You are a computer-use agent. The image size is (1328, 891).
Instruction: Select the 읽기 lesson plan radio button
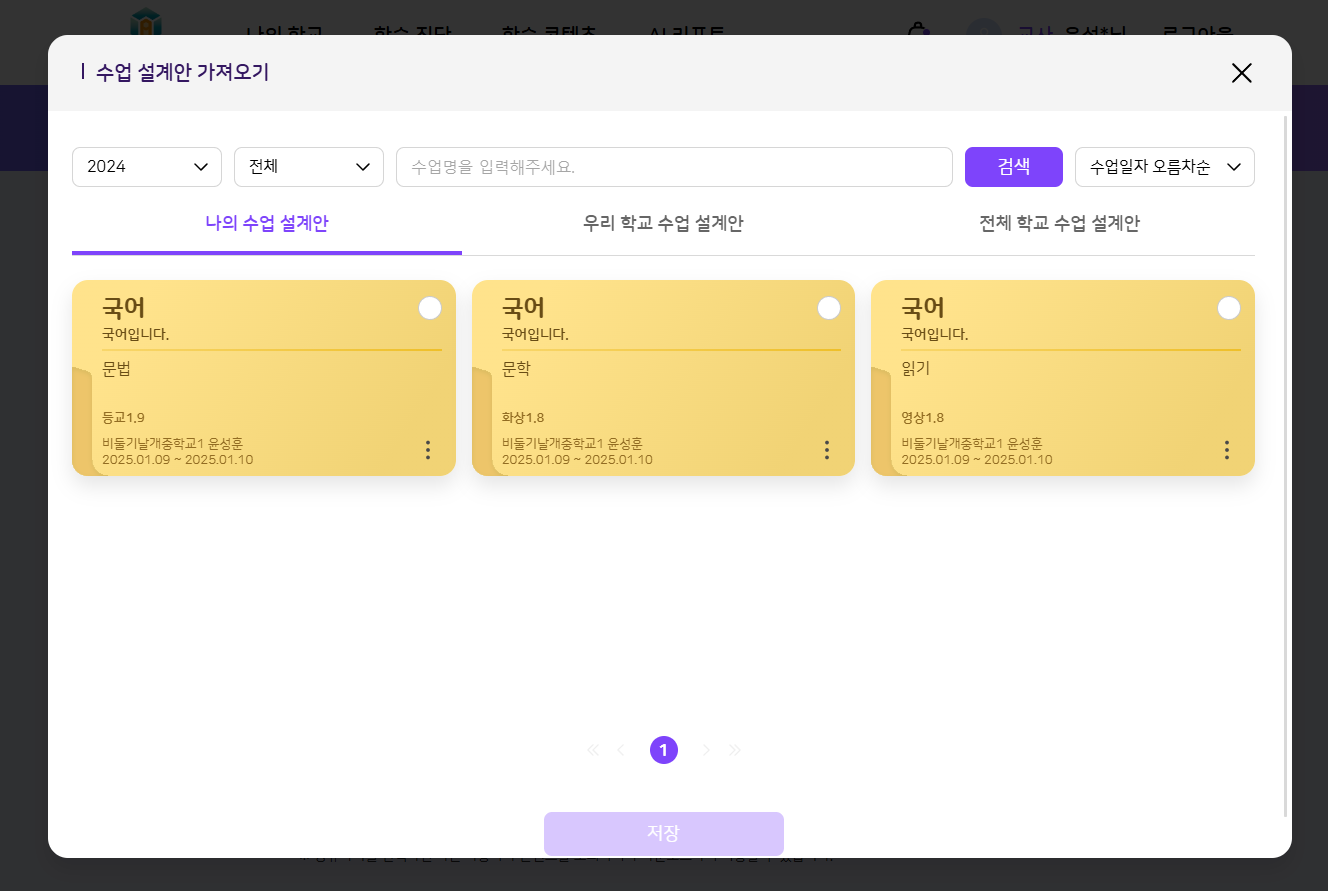[1229, 308]
